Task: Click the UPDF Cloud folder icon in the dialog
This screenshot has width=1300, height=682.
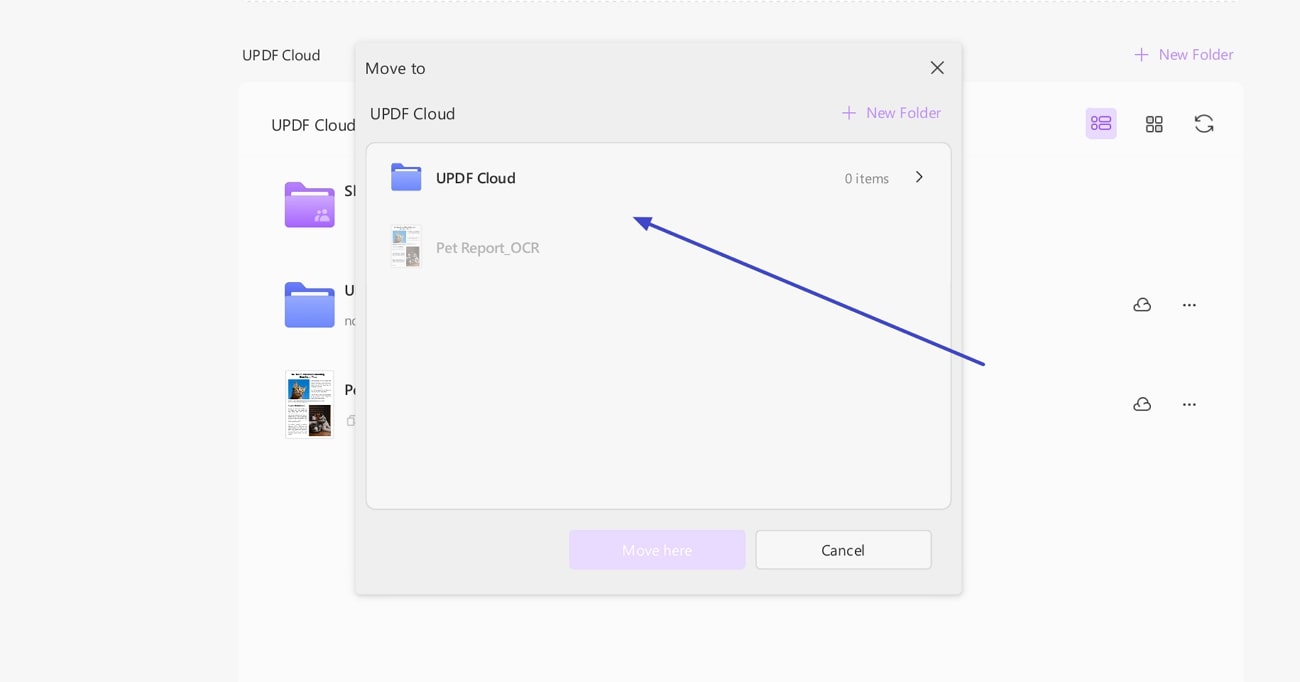Action: click(x=406, y=177)
